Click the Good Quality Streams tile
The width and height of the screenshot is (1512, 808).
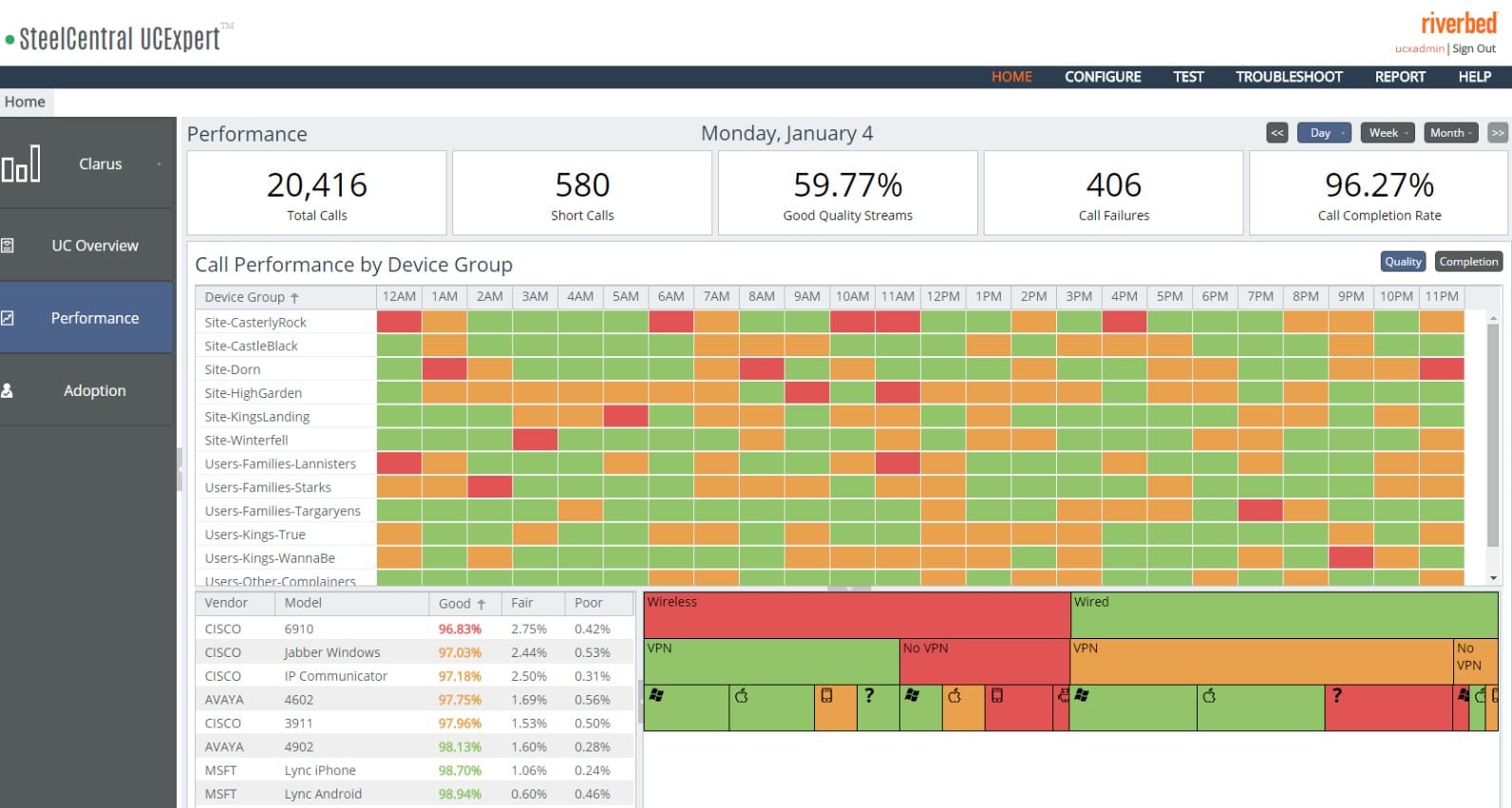click(x=848, y=193)
